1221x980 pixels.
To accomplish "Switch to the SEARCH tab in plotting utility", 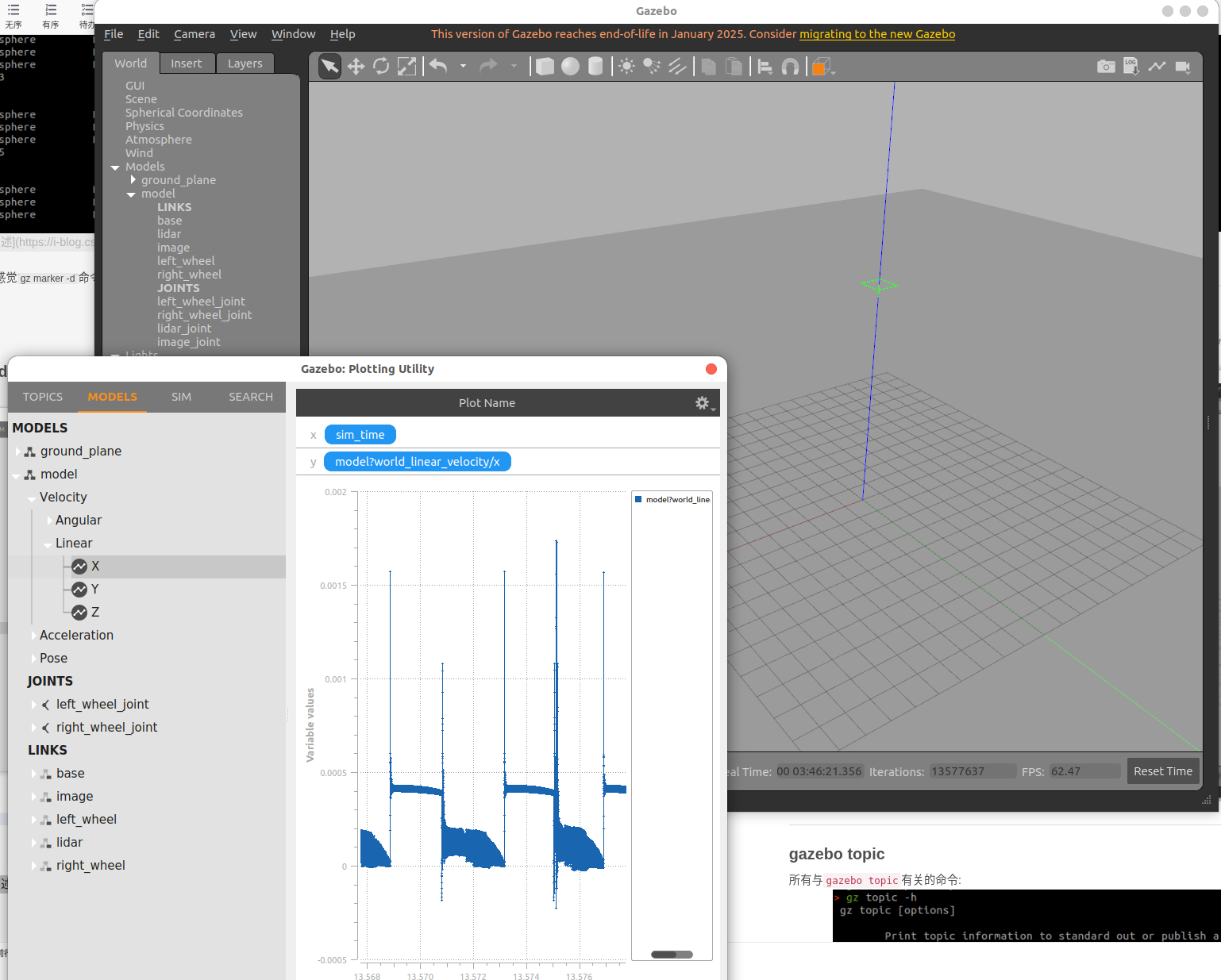I will [x=251, y=397].
